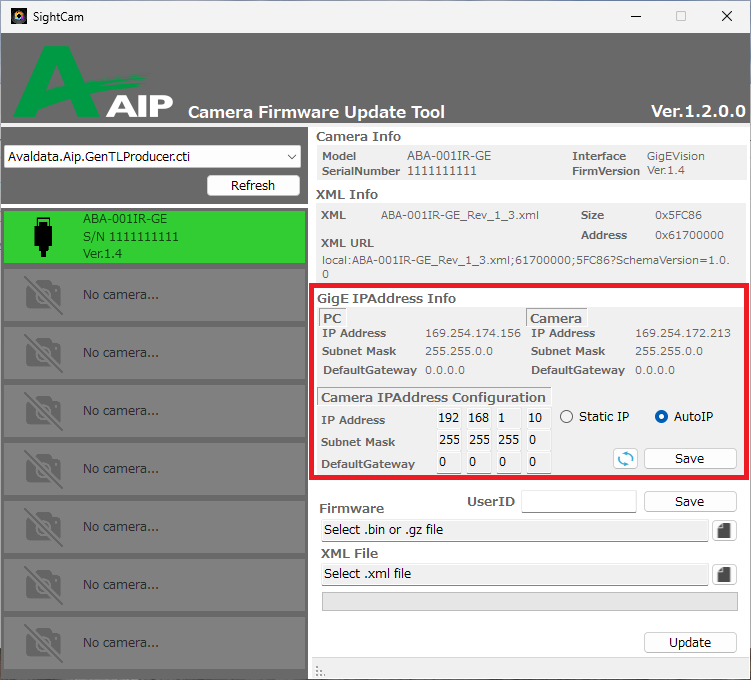Image resolution: width=751 pixels, height=680 pixels.
Task: Click the reload IP configuration icon
Action: (x=626, y=459)
